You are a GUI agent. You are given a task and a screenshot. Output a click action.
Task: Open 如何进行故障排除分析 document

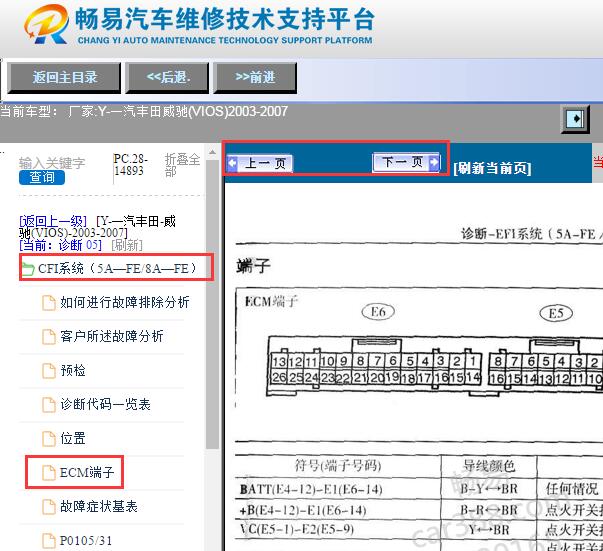click(124, 303)
